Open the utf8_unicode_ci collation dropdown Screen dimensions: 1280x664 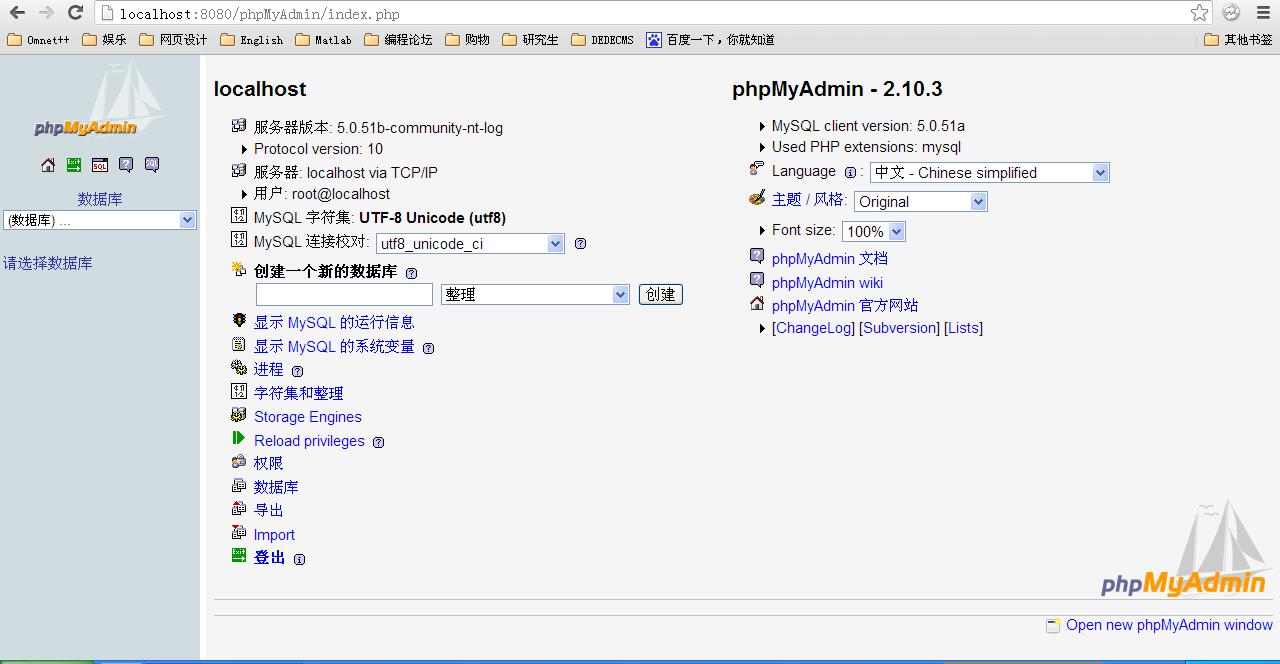(x=470, y=243)
